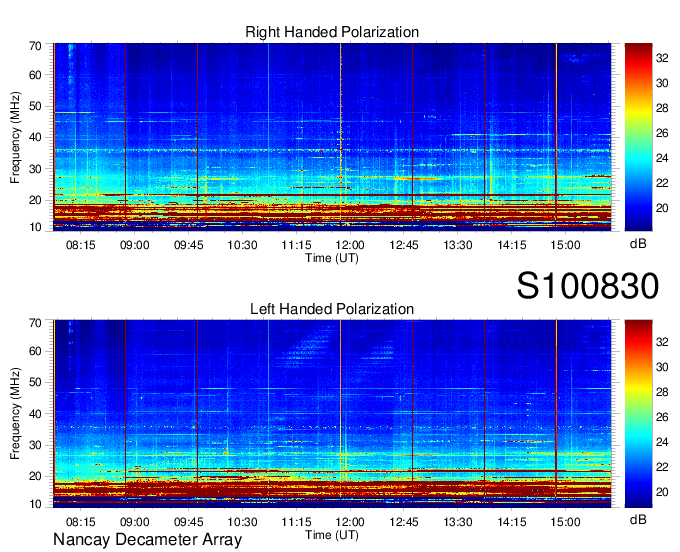Click the '09:45' tick under Right Handed plot
This screenshot has width=680, height=552.
coord(189,245)
